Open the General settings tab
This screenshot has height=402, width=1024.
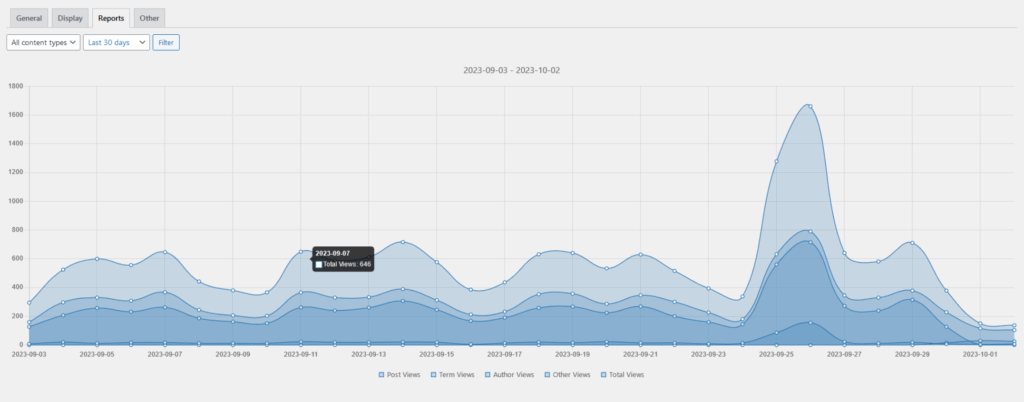point(29,18)
